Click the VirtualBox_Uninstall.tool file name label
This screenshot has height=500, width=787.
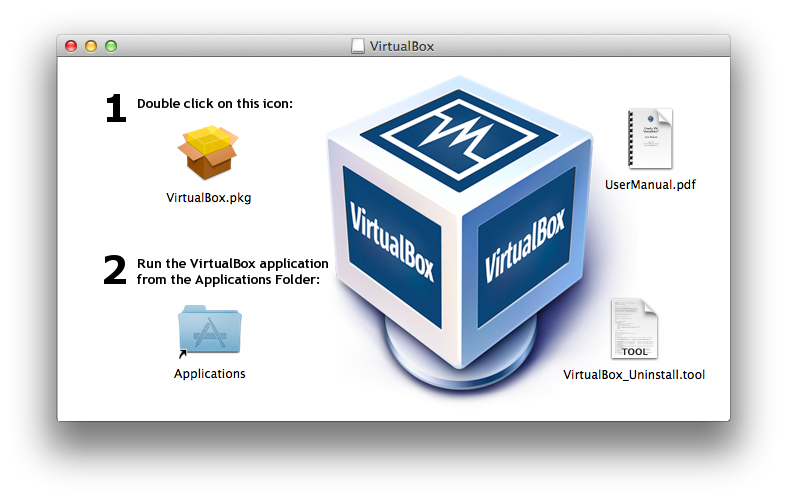634,375
